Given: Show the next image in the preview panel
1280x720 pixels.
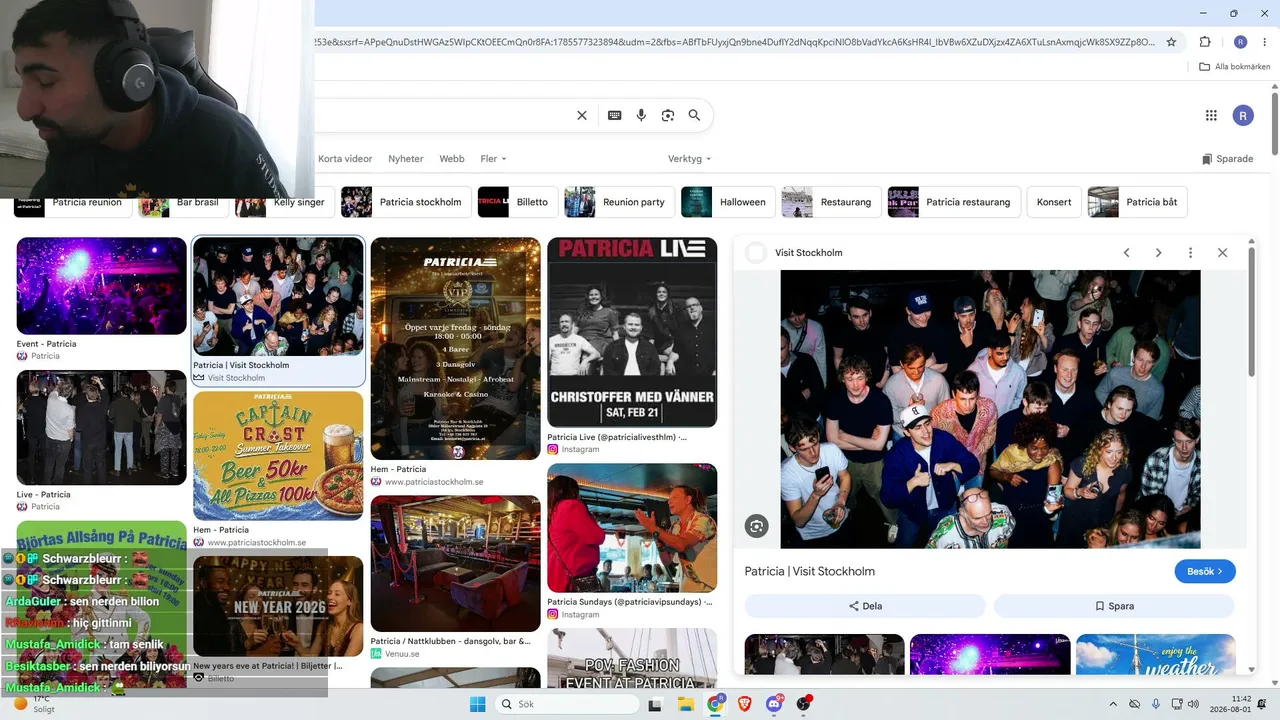Looking at the screenshot, I should [x=1158, y=253].
